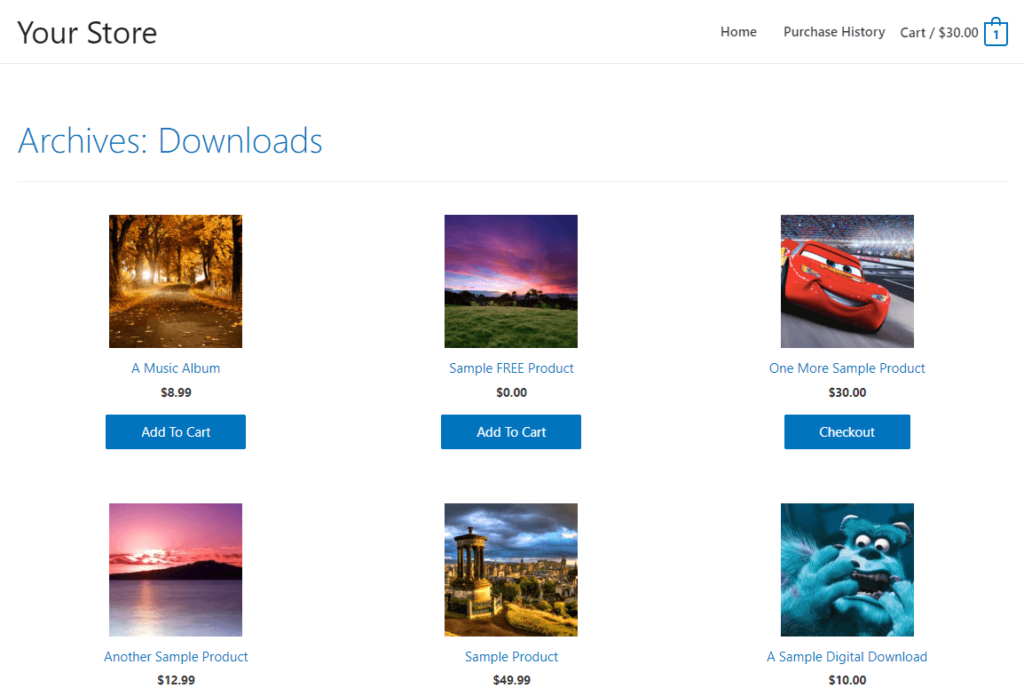1024x688 pixels.
Task: Open One More Sample Product link
Action: tap(847, 368)
